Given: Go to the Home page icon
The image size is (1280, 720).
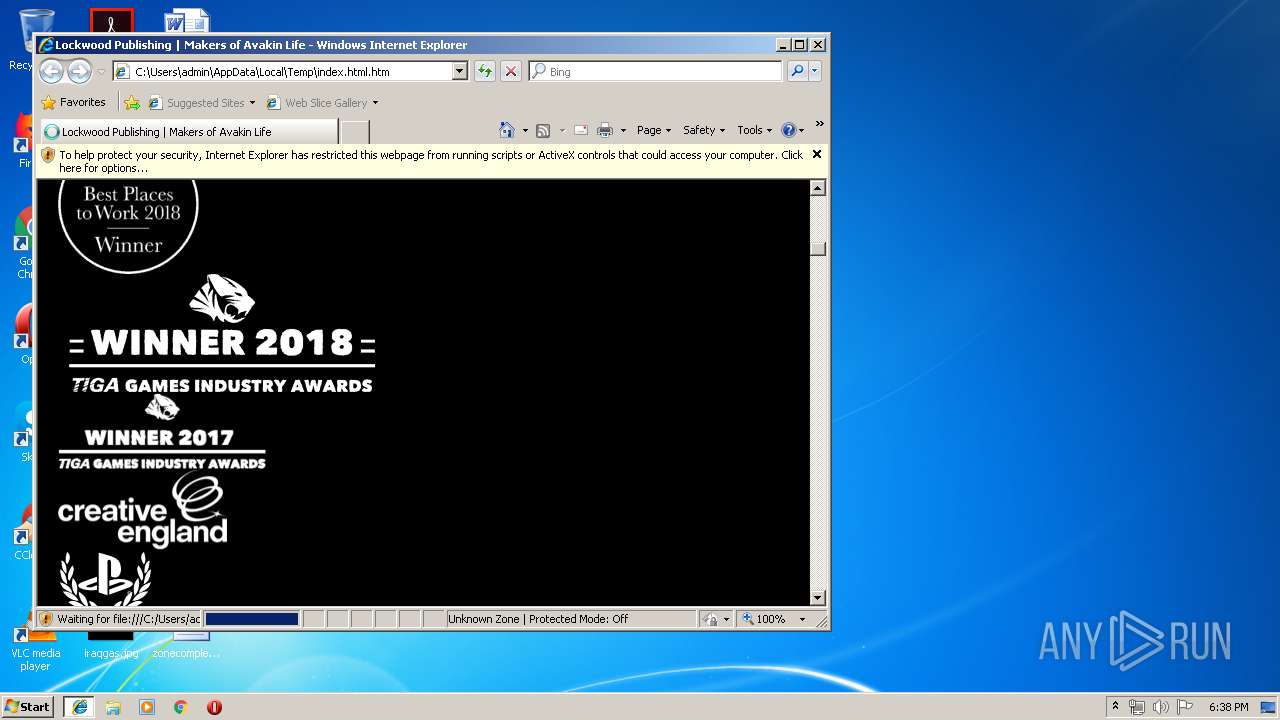Looking at the screenshot, I should pos(507,130).
